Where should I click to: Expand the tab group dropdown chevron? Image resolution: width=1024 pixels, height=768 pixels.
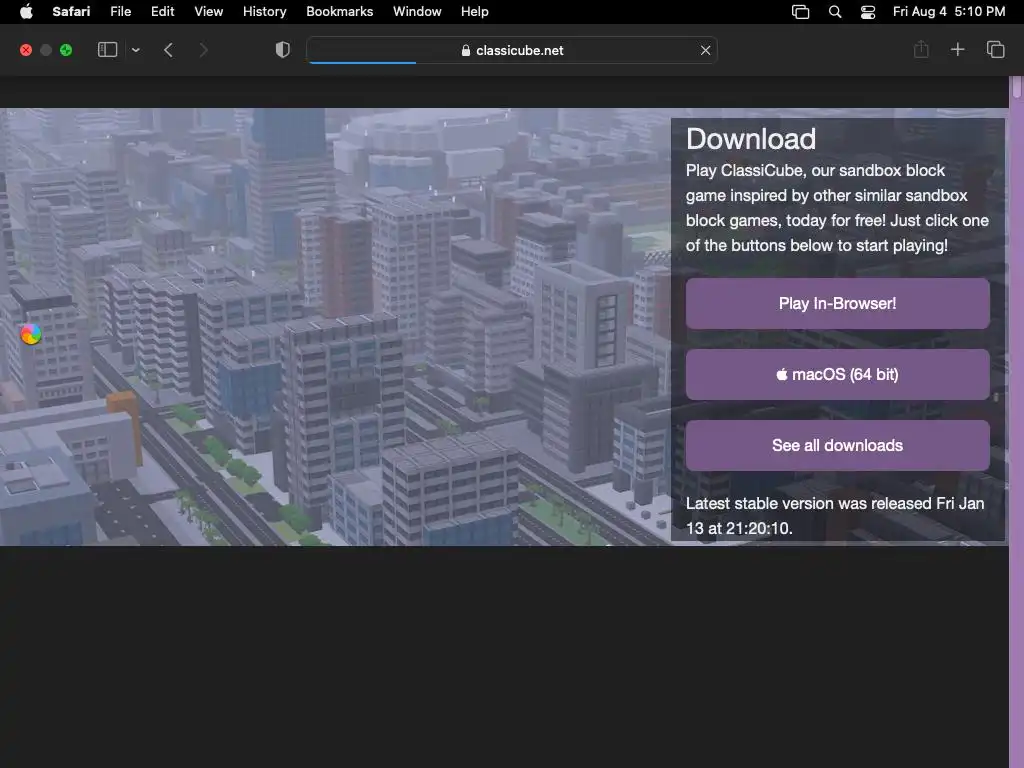tap(136, 50)
